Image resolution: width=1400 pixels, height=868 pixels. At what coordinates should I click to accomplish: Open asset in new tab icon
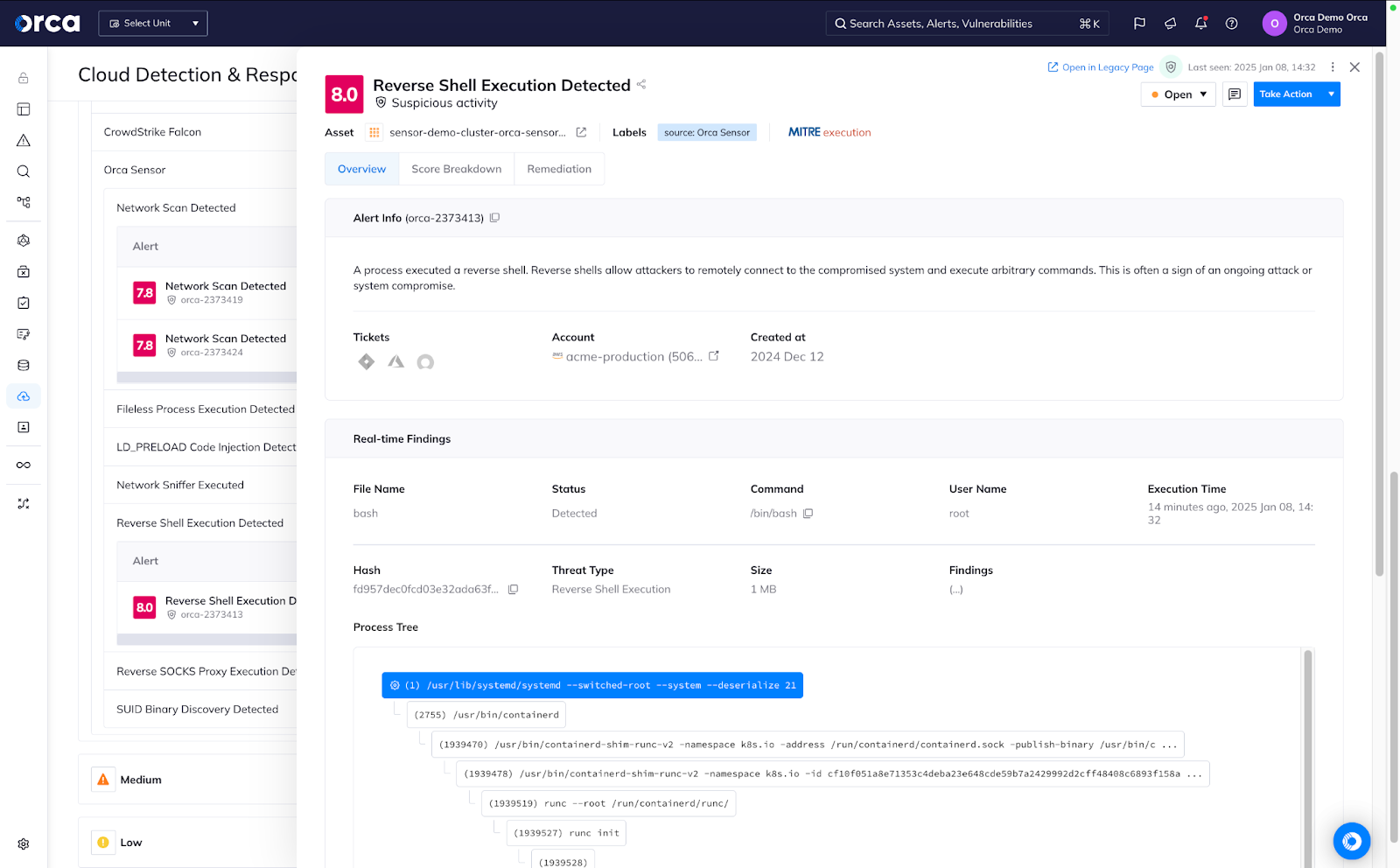[581, 132]
